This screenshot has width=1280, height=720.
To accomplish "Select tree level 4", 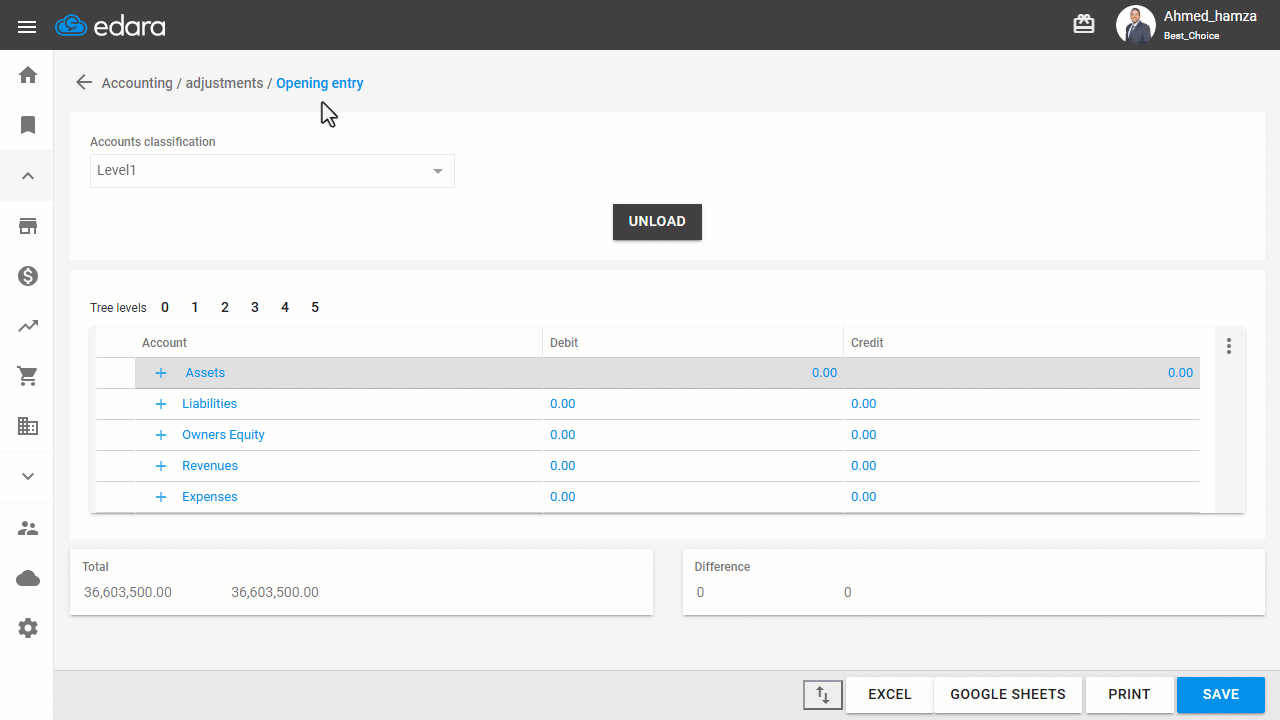I will pos(285,308).
